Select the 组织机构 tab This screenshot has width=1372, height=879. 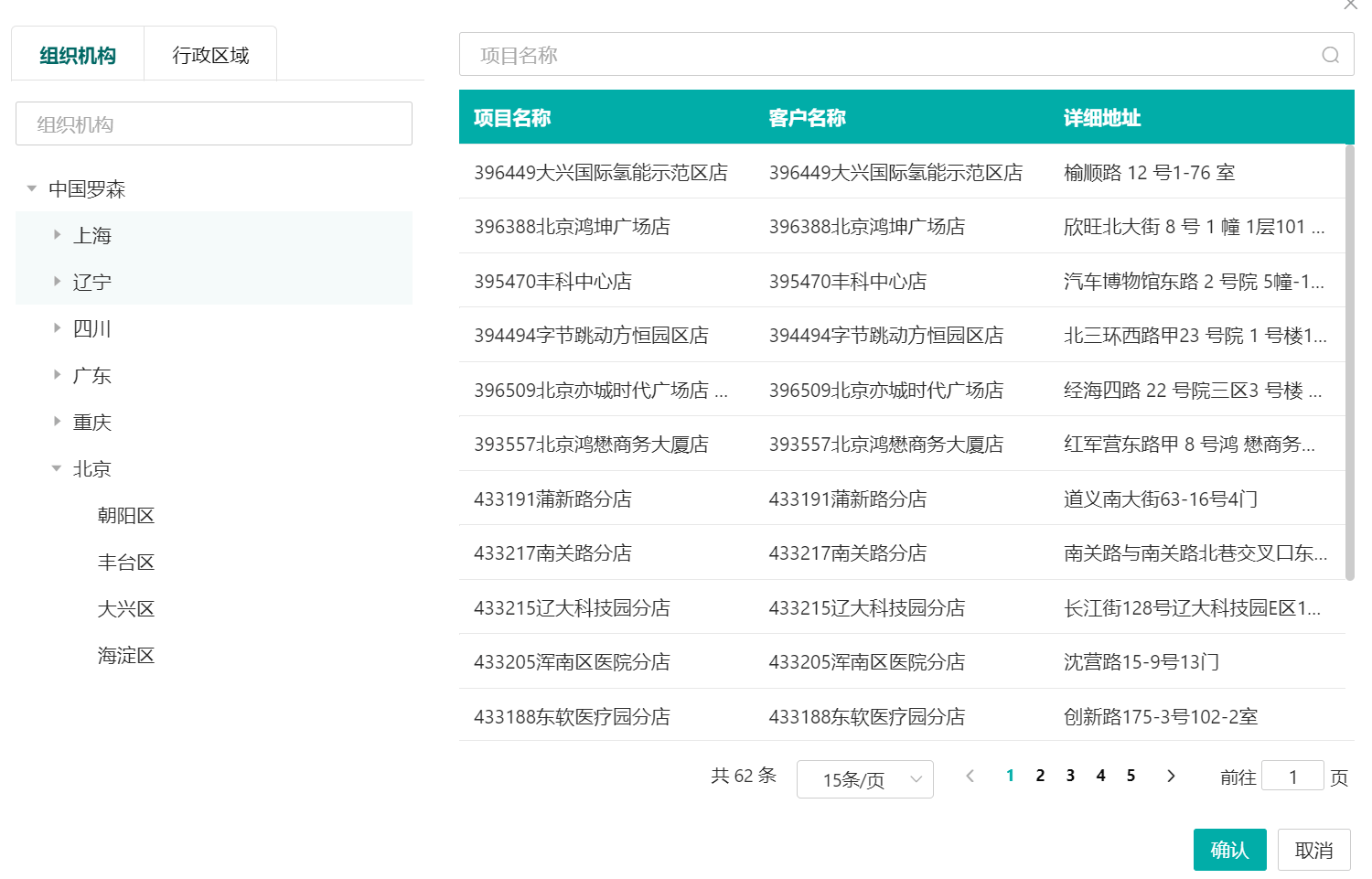pos(78,55)
